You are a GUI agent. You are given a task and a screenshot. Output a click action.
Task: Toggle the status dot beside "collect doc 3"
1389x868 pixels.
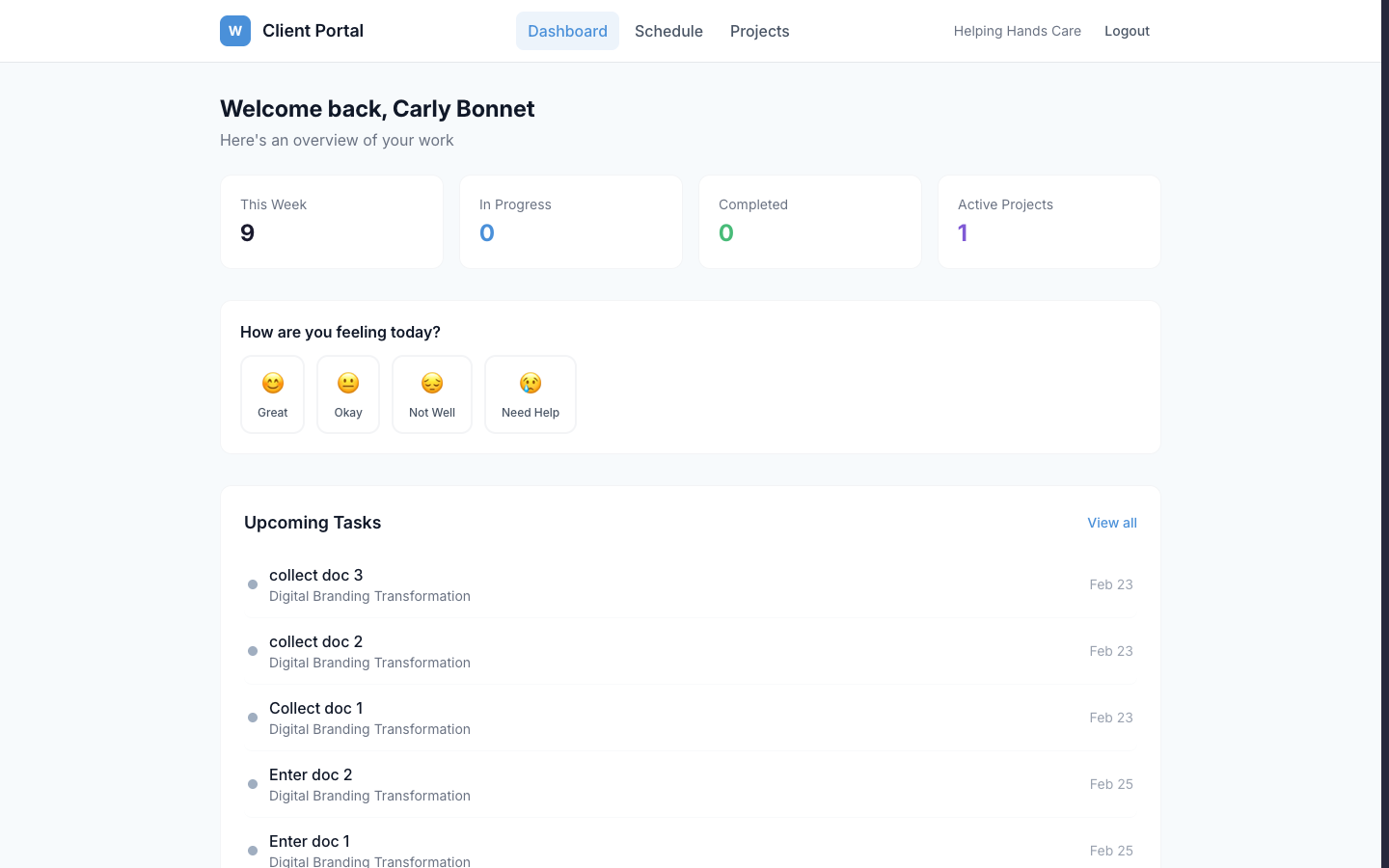[x=253, y=584]
